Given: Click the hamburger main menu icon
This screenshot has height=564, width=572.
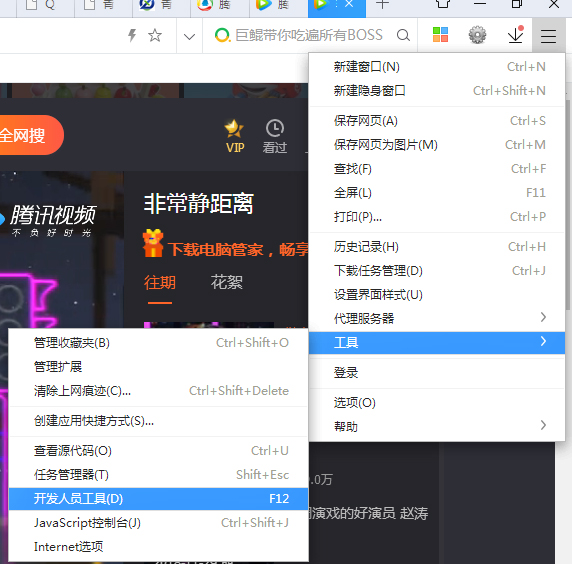Looking at the screenshot, I should [548, 36].
